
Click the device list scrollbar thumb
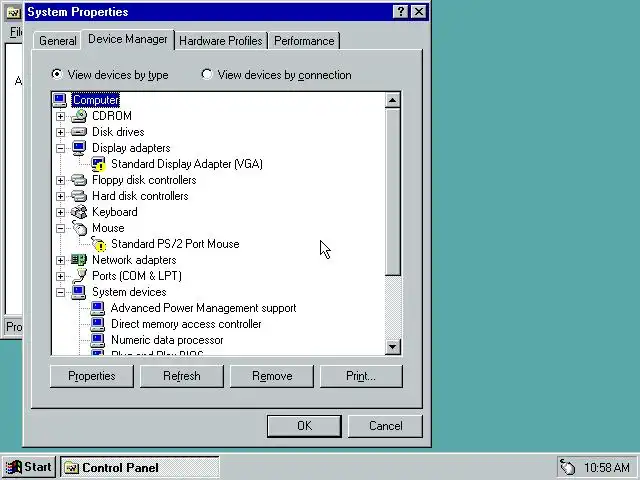393,191
